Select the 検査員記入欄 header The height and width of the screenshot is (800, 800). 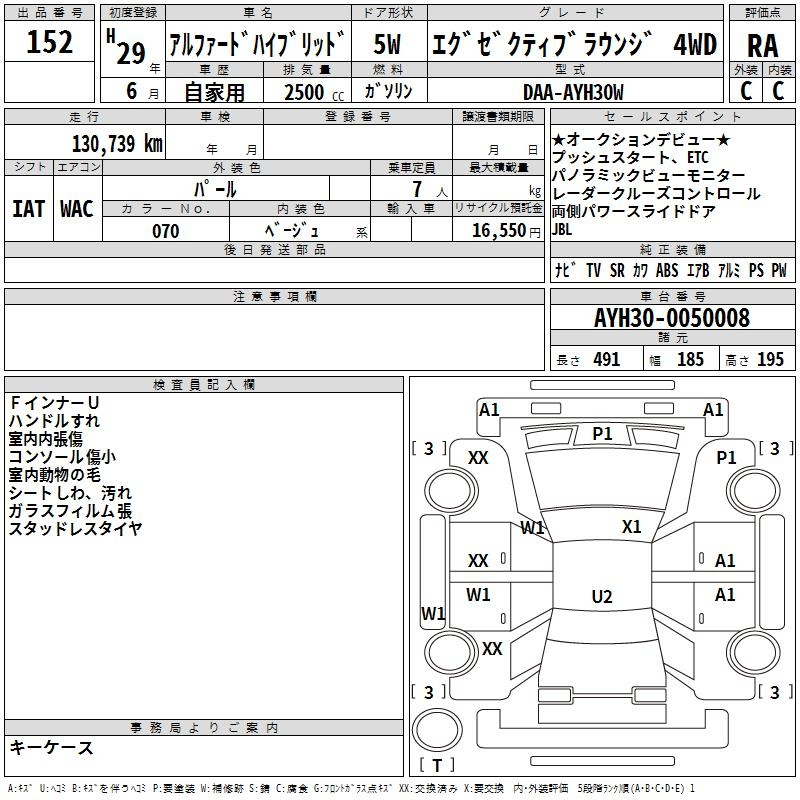(x=204, y=385)
